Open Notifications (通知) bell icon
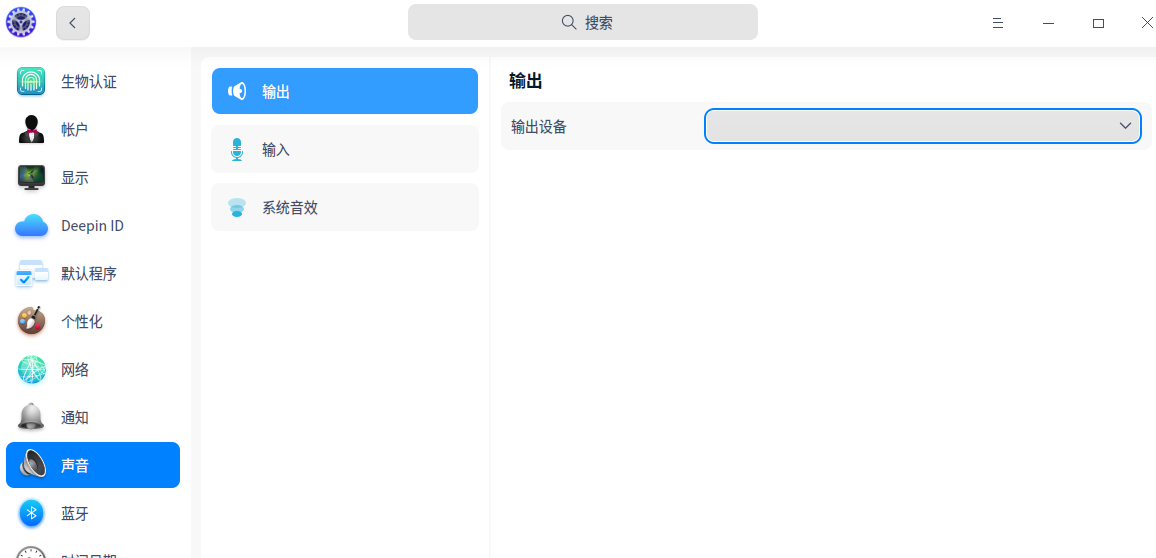The width and height of the screenshot is (1156, 558). [x=31, y=417]
